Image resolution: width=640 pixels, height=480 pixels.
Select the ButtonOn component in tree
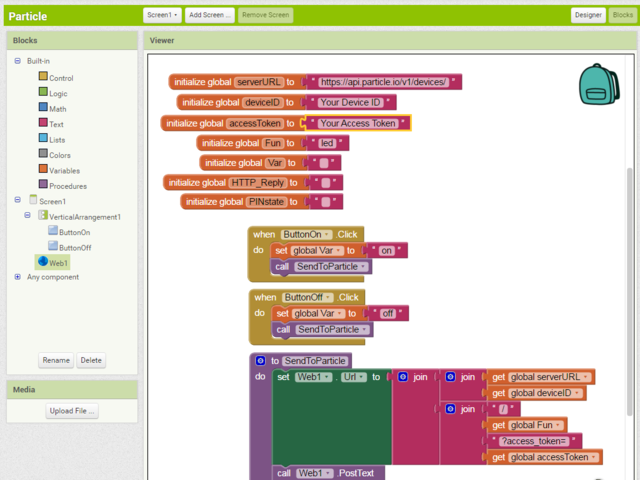click(x=74, y=232)
